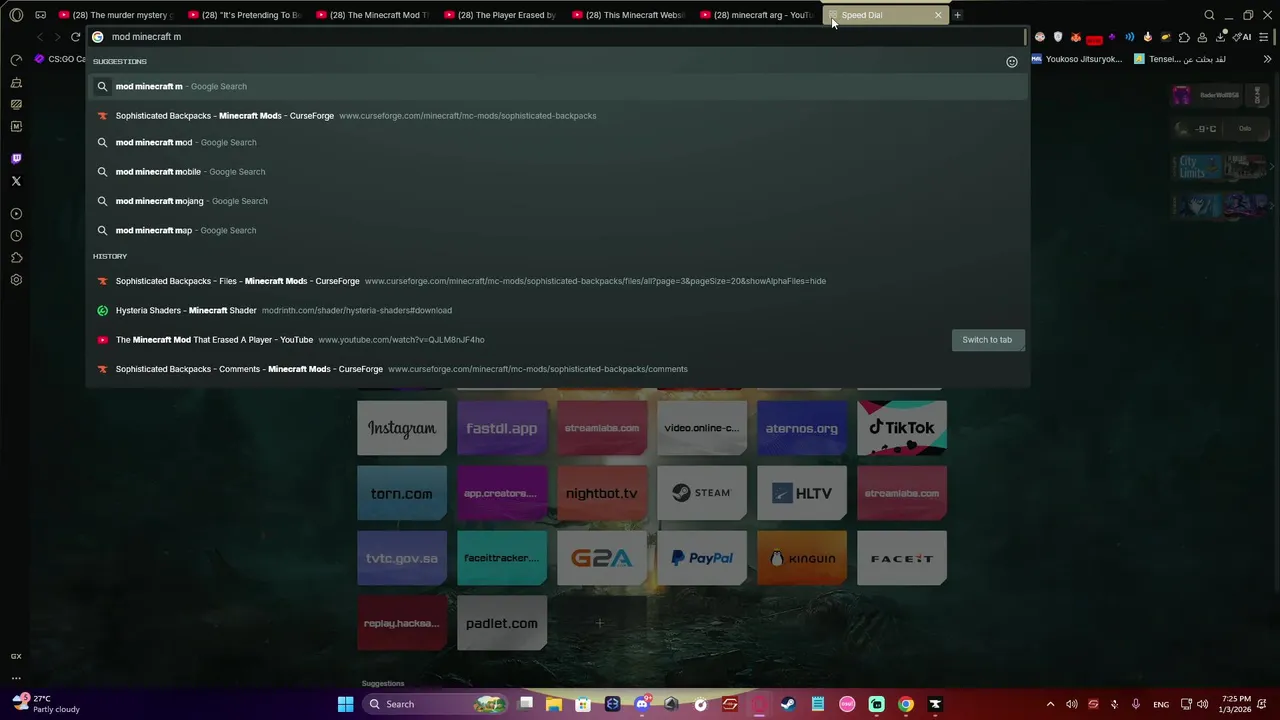Switch to "This Minecraft Website" tab
Screen dimensions: 1280x720
(x=629, y=15)
